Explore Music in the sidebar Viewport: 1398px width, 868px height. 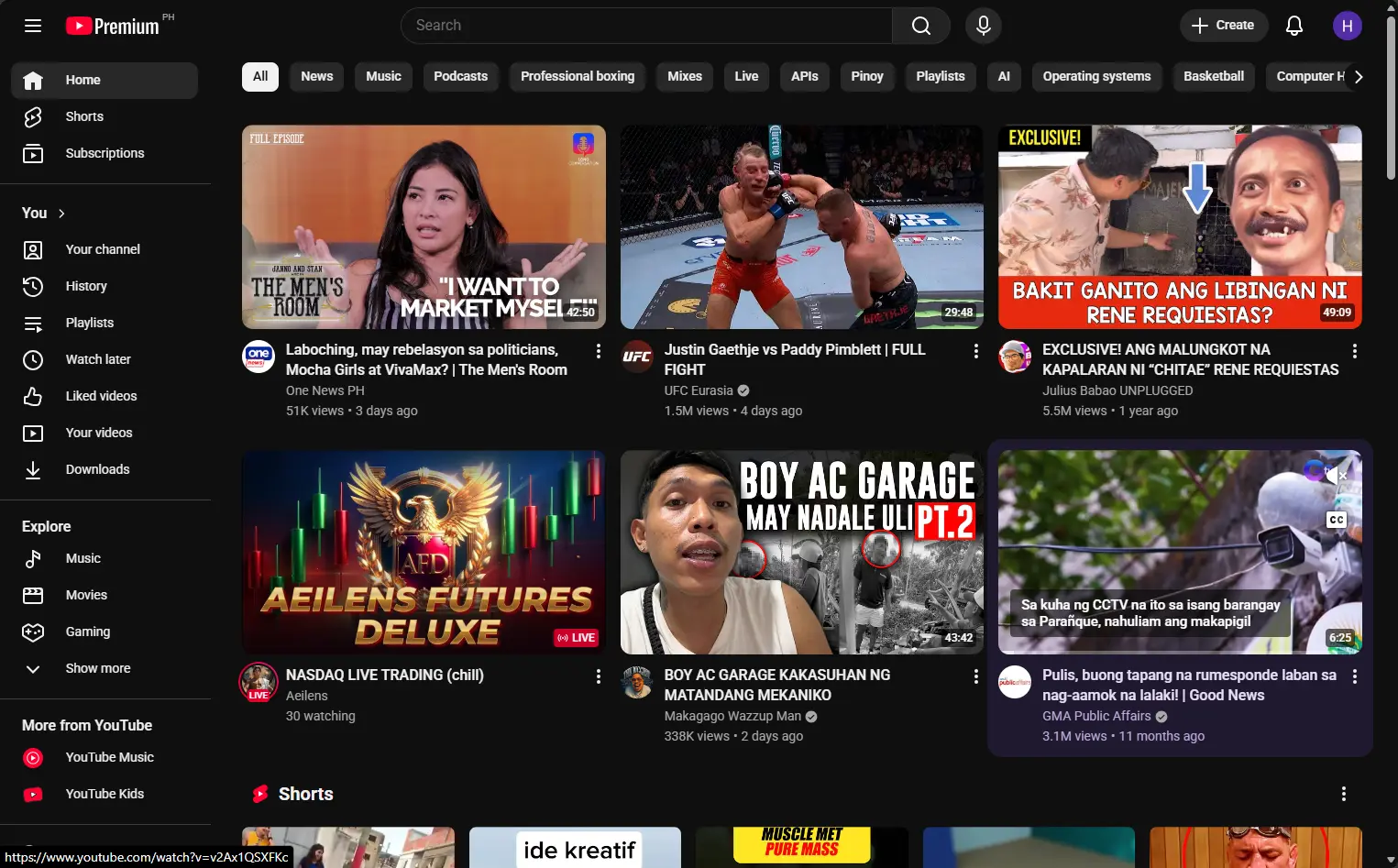pos(105,559)
